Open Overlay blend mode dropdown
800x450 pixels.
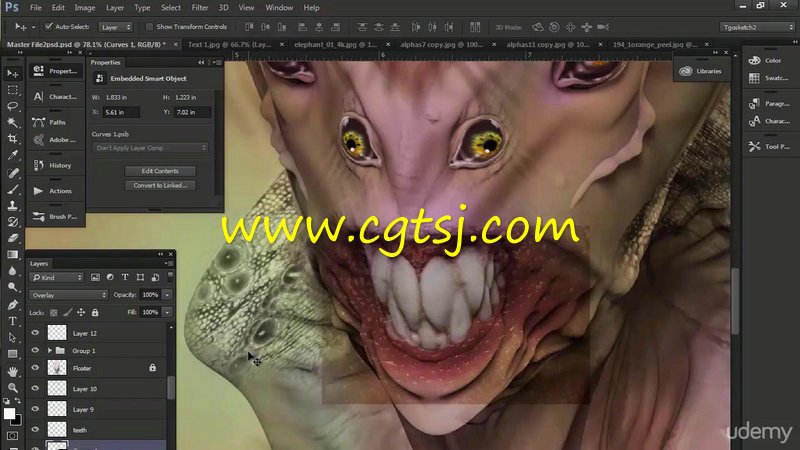coord(68,295)
